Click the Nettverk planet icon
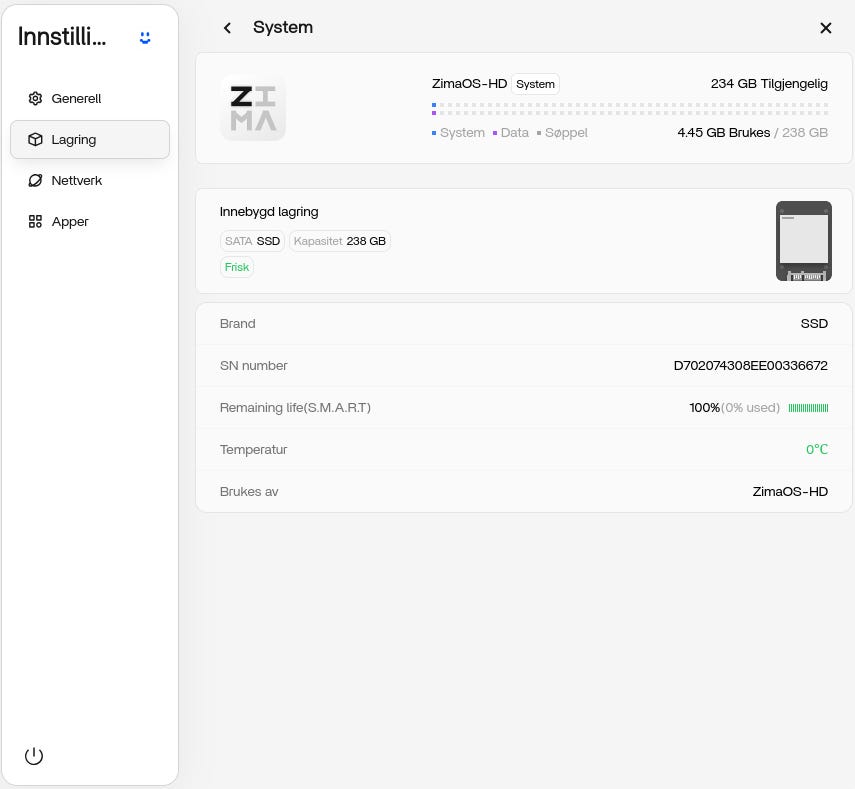 pos(35,180)
